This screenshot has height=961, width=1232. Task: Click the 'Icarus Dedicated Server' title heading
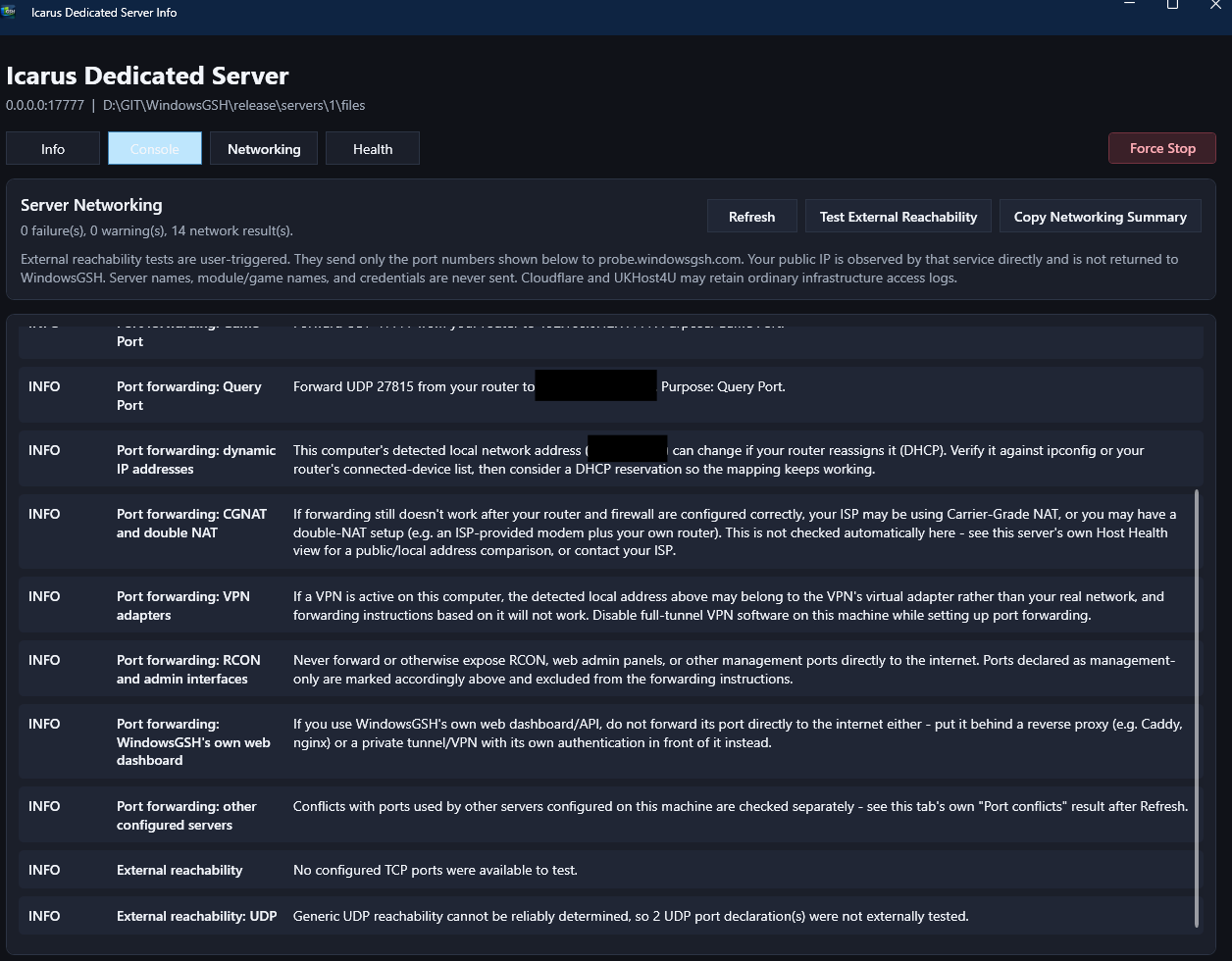pos(147,76)
